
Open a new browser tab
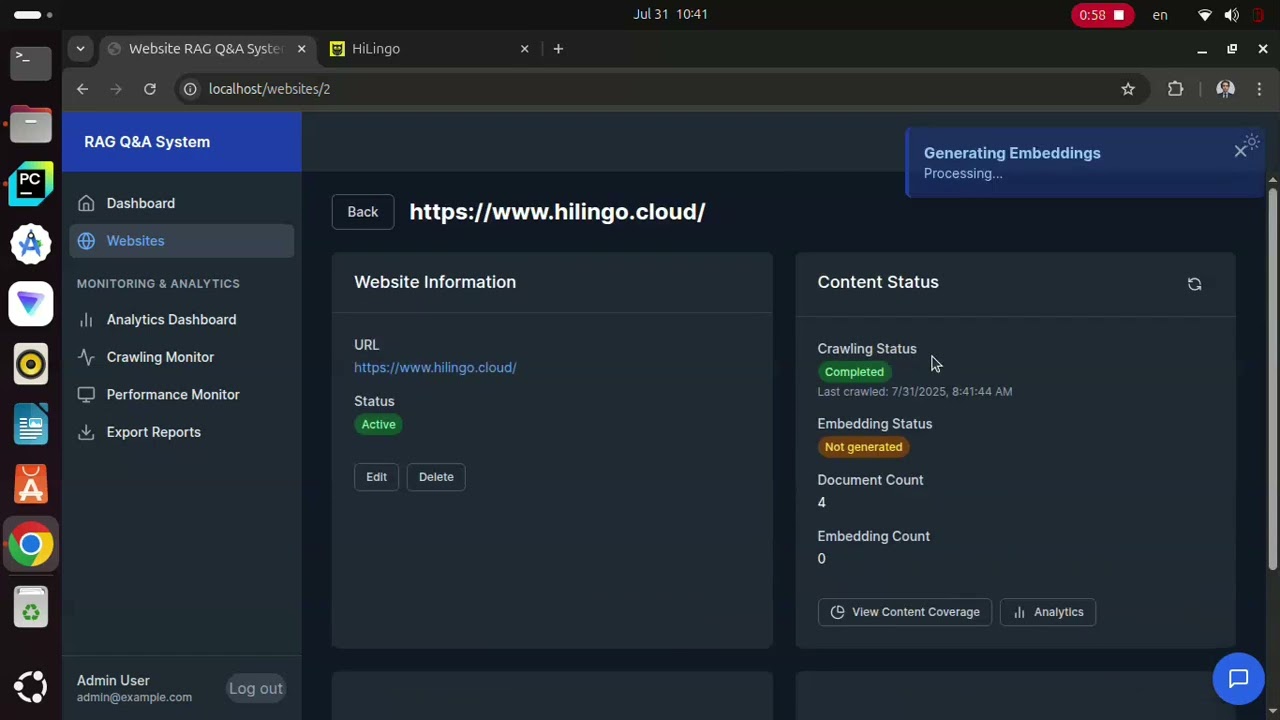coord(558,49)
